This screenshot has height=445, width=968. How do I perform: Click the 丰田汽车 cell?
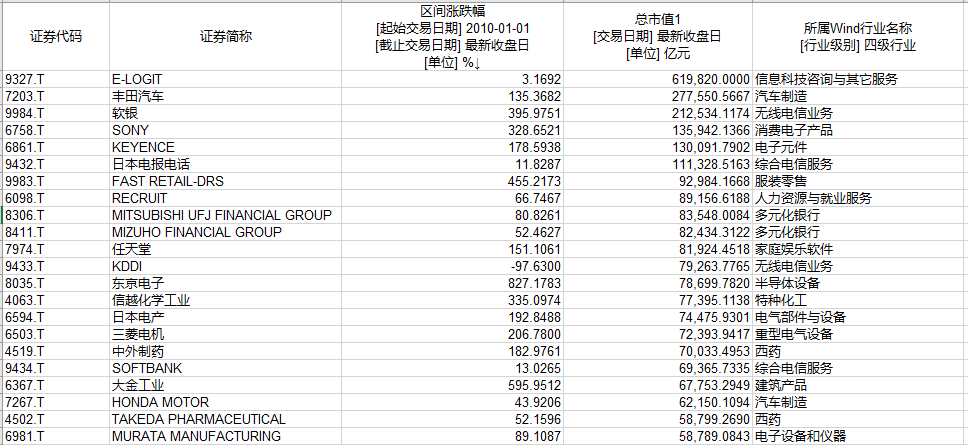[x=226, y=96]
